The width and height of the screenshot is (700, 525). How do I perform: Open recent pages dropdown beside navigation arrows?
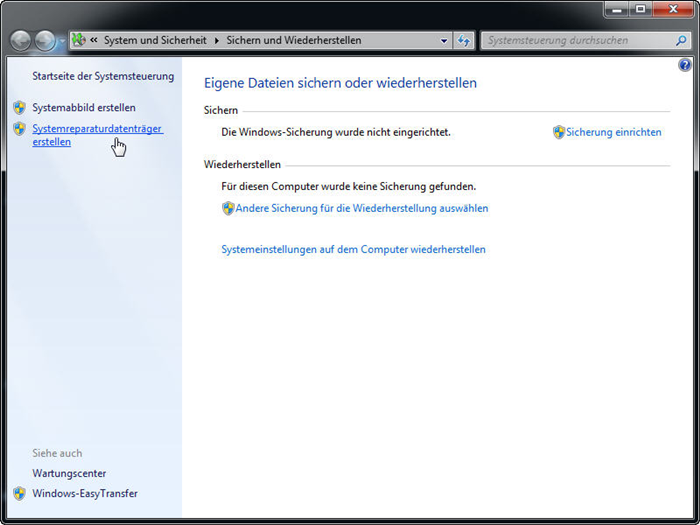[62, 41]
